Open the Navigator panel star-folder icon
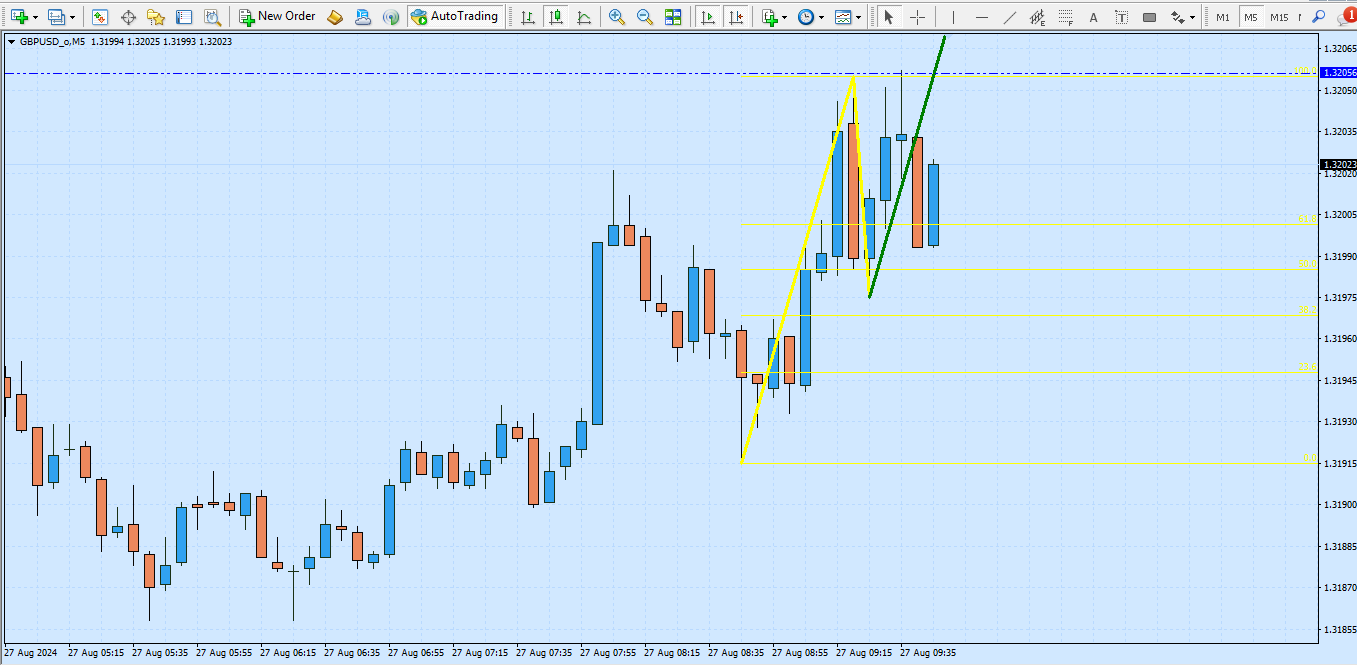This screenshot has width=1357, height=666. pyautogui.click(x=155, y=17)
